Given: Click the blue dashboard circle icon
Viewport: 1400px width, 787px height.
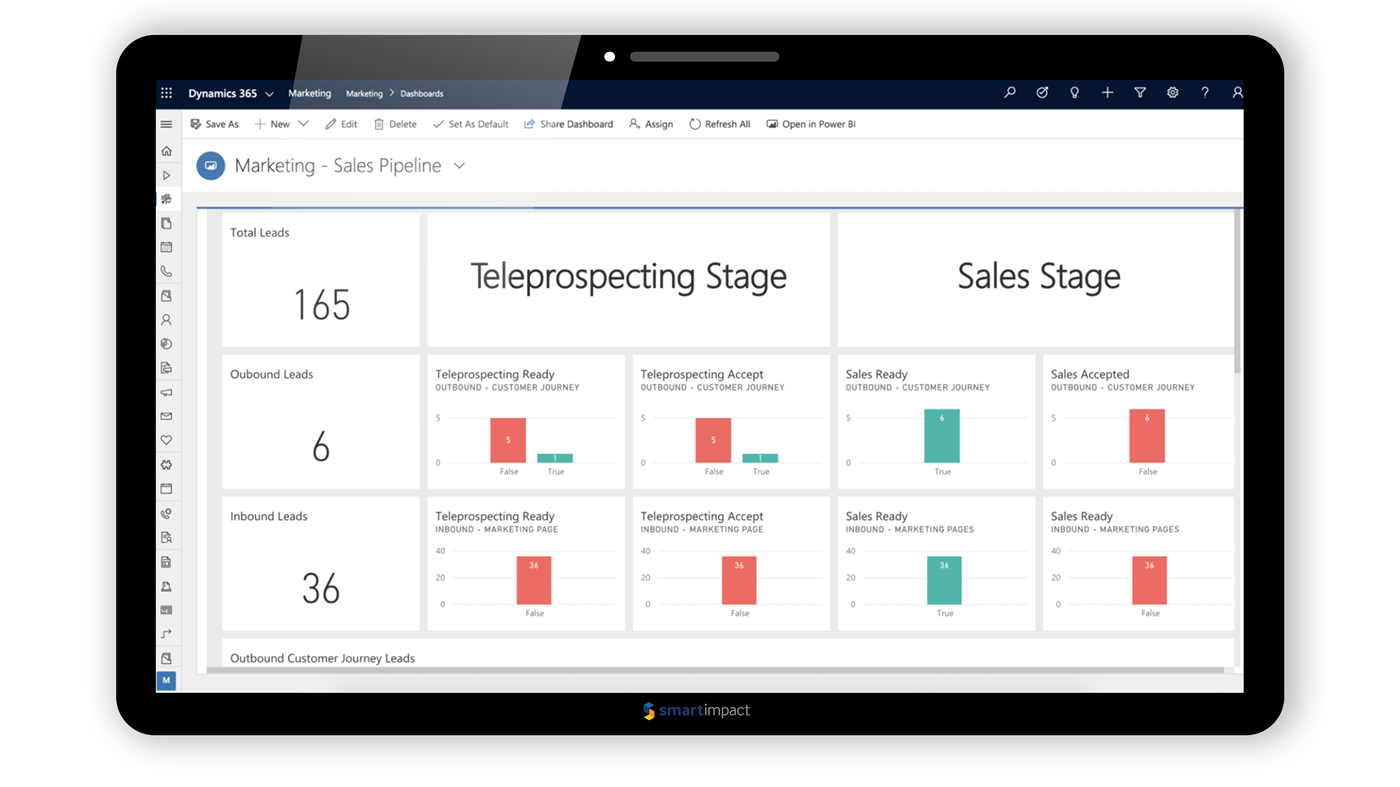Looking at the screenshot, I should (210, 166).
